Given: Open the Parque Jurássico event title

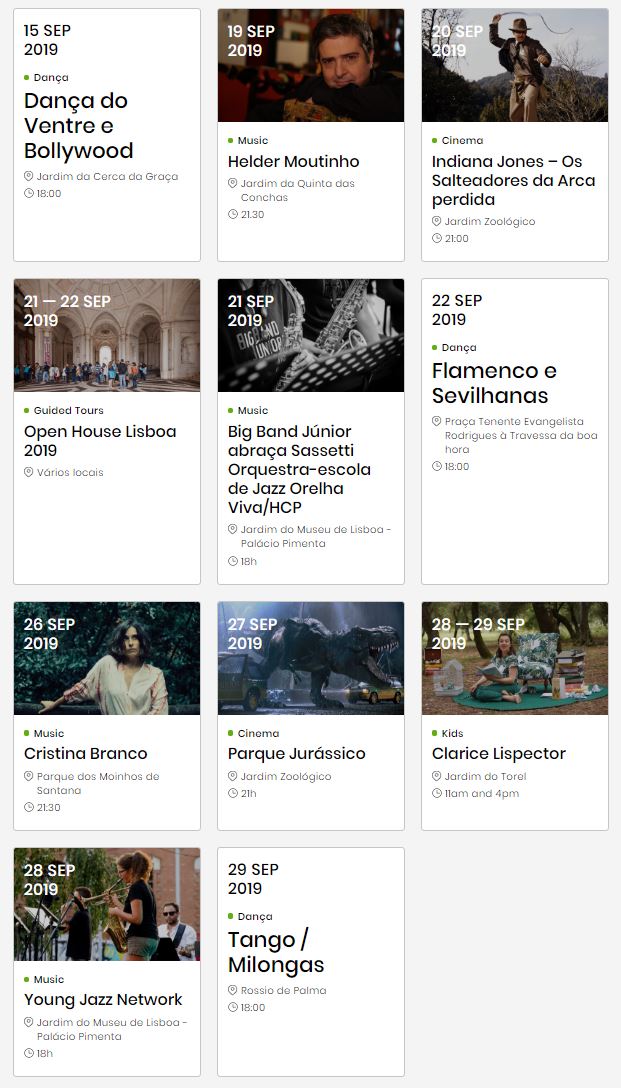Looking at the screenshot, I should pos(296,754).
